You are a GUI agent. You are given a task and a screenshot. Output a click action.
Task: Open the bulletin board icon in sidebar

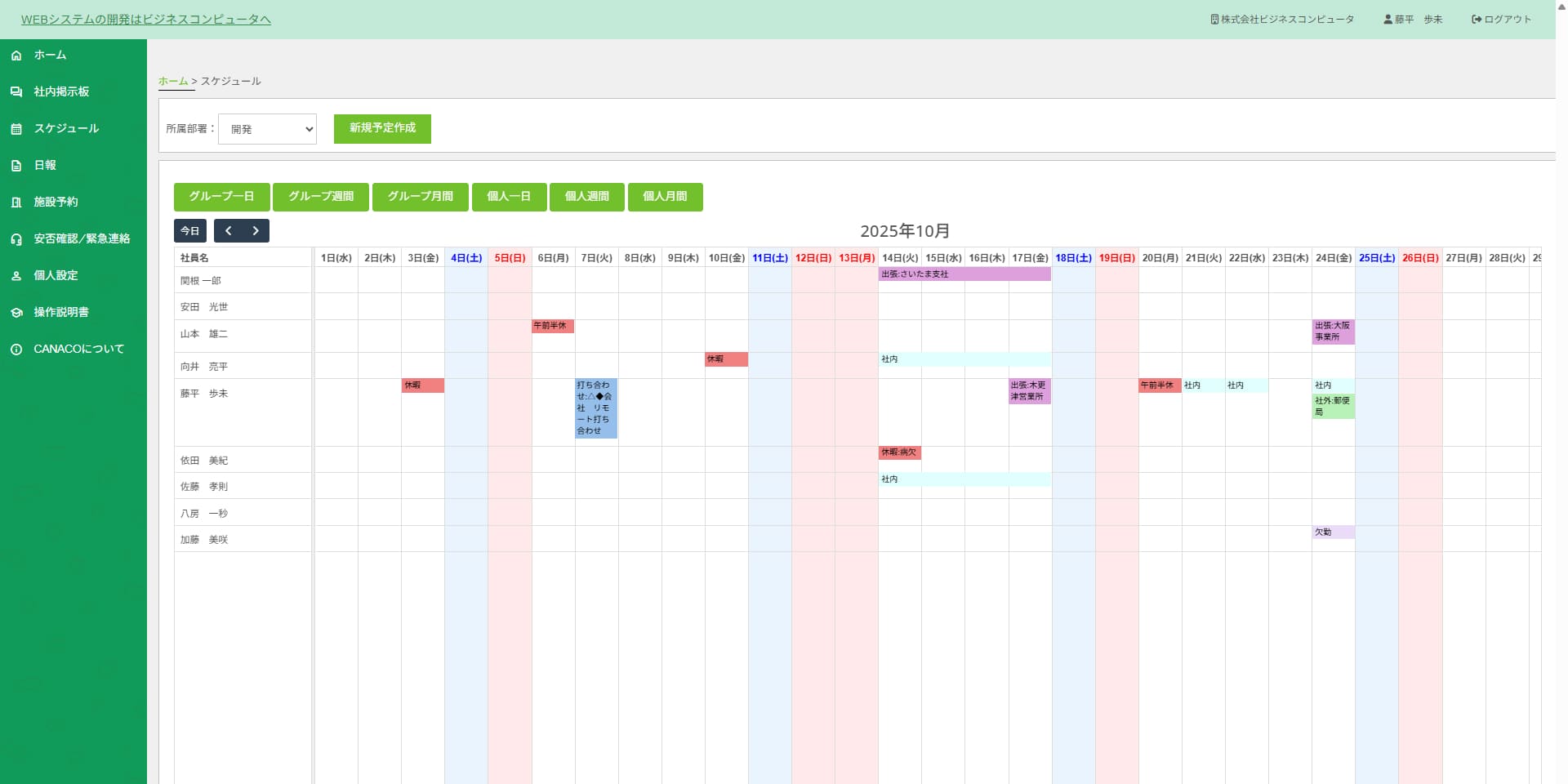pyautogui.click(x=16, y=92)
